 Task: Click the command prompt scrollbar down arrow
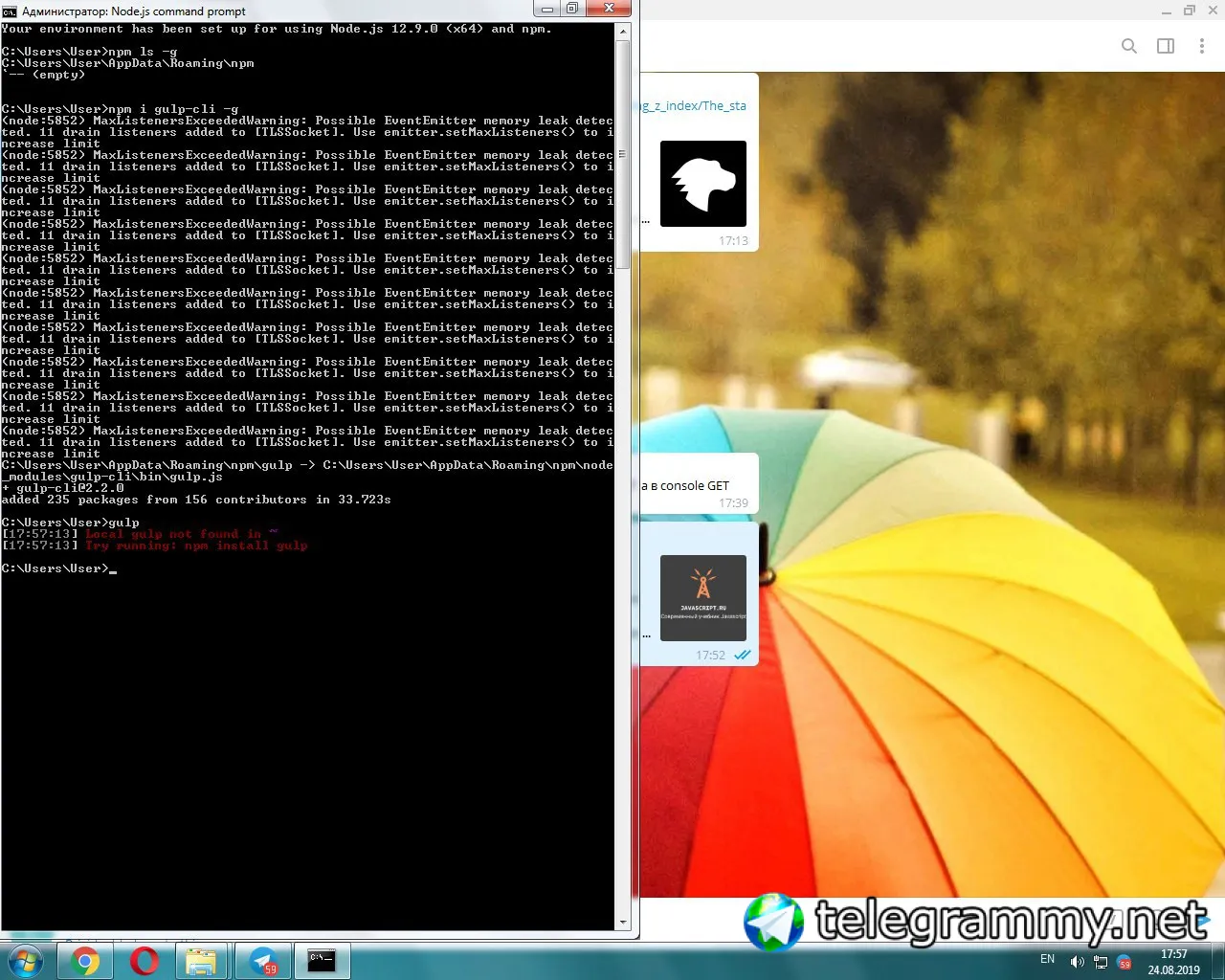623,923
